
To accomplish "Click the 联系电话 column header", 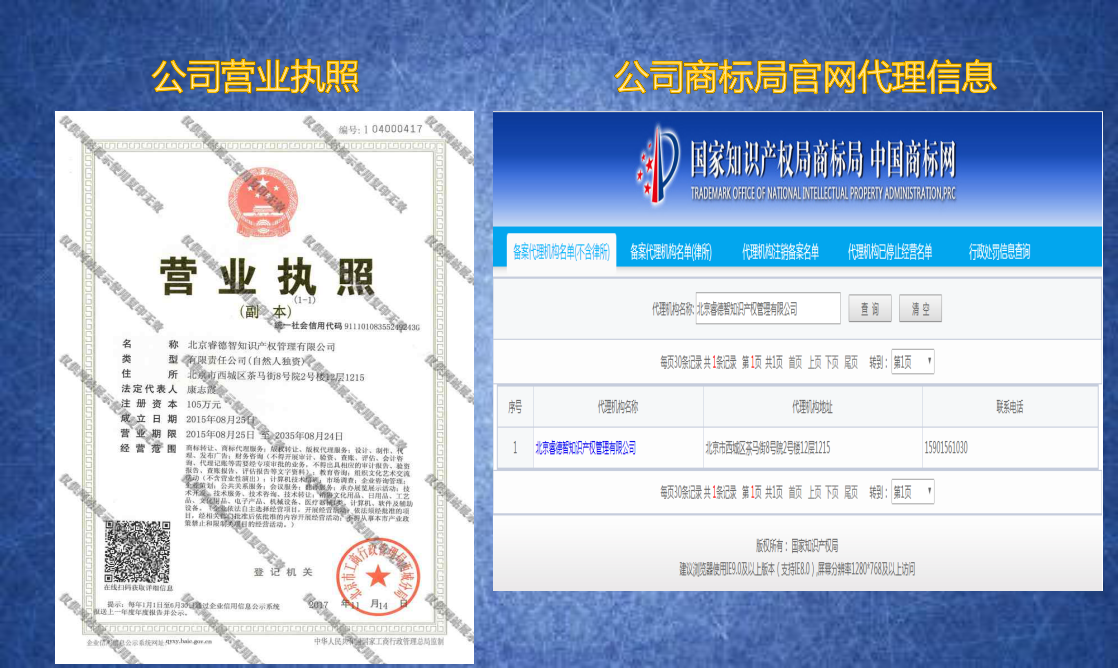I will [1009, 407].
